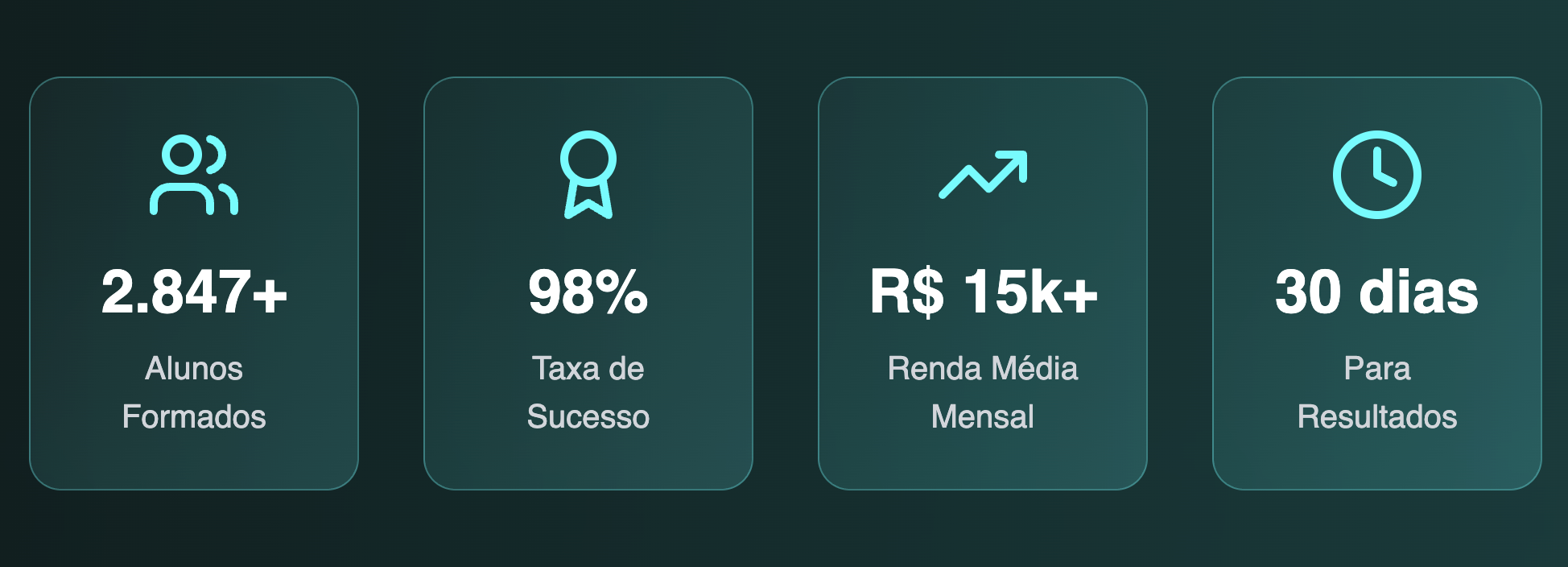Click the trending-up arrow icon
The width and height of the screenshot is (1568, 567).
coord(983,174)
